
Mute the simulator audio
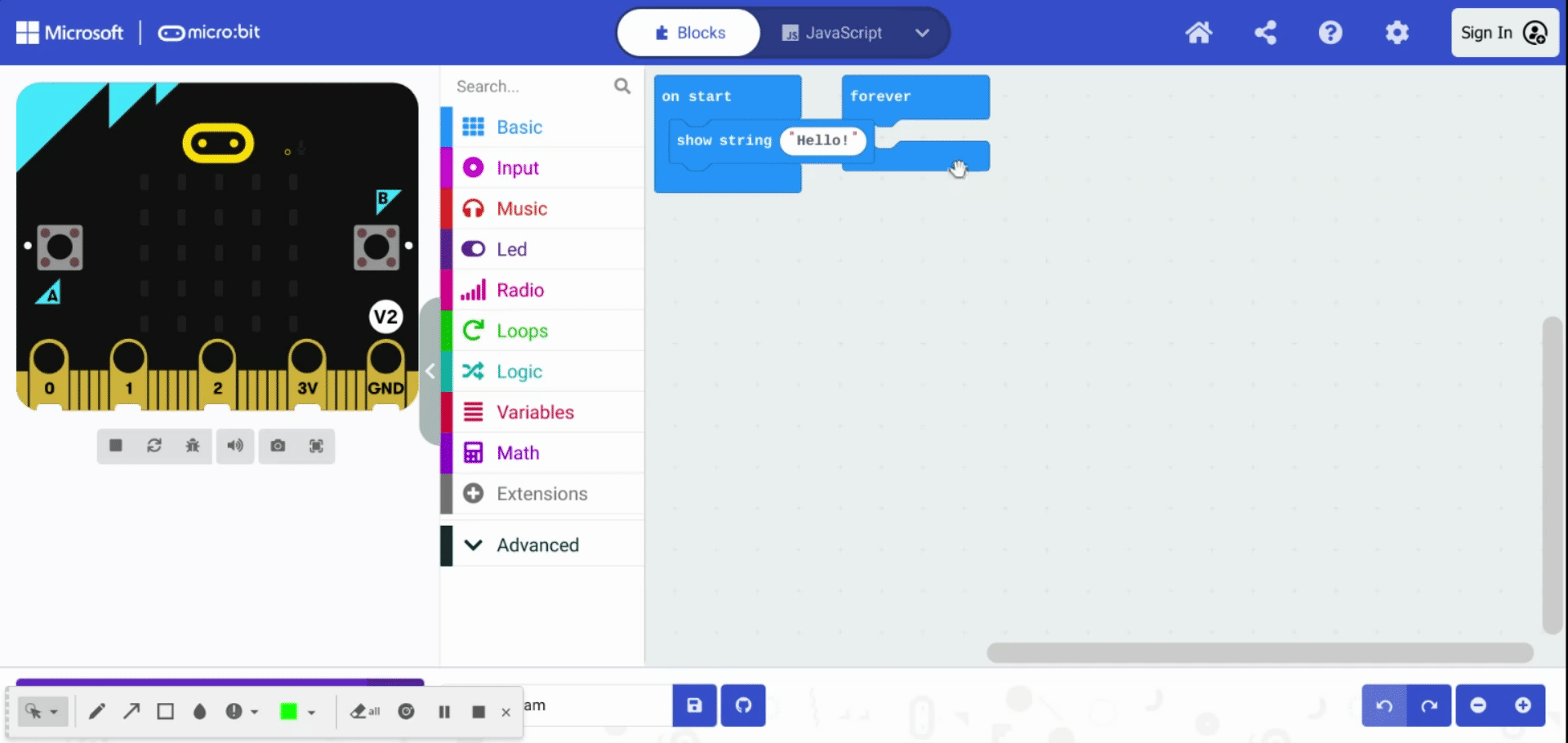235,446
